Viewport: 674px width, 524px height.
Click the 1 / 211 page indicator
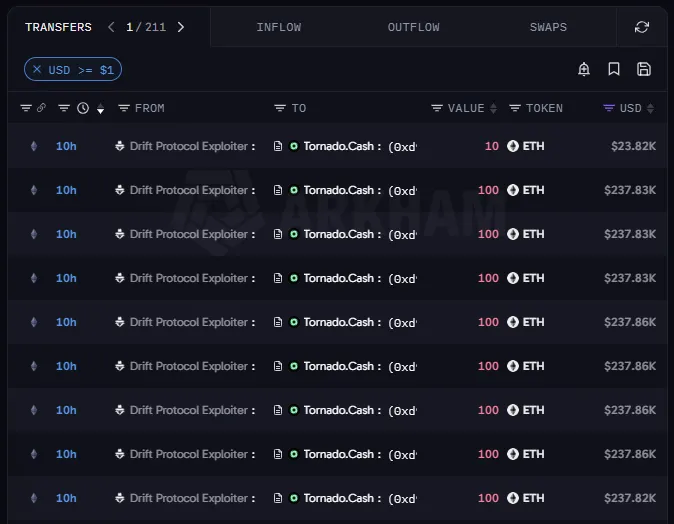point(146,27)
